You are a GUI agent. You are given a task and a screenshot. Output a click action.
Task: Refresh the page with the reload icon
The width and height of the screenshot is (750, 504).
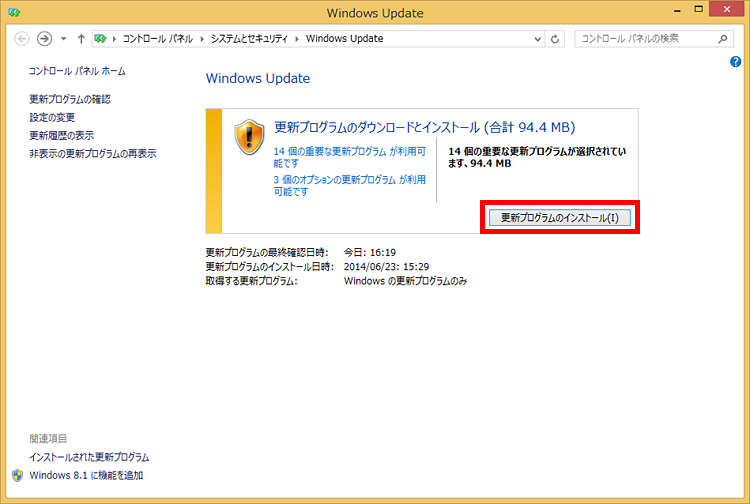555,39
